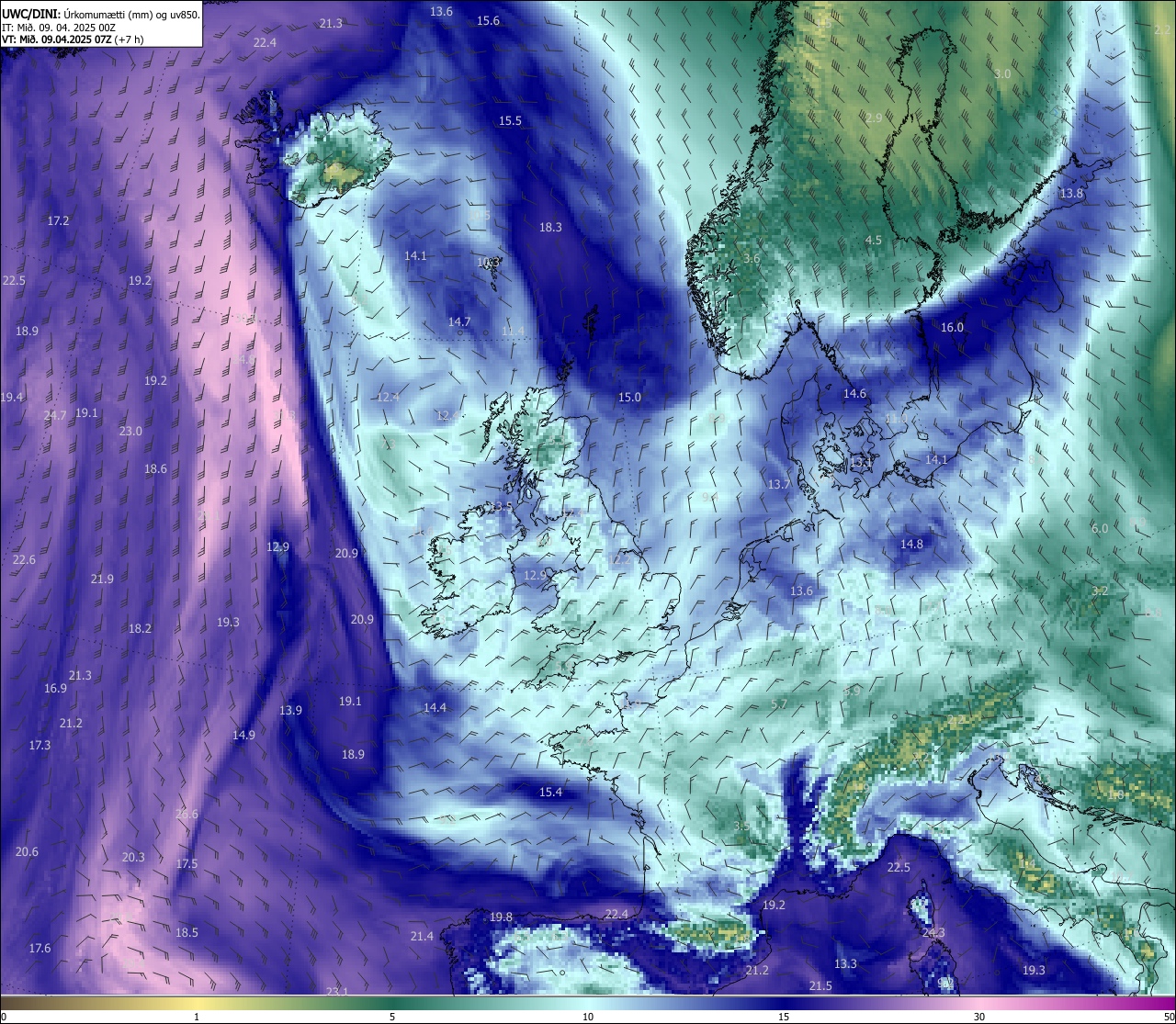The height and width of the screenshot is (1024, 1176).
Task: Click the value 14.9 southwest of Ireland
Action: click(243, 735)
